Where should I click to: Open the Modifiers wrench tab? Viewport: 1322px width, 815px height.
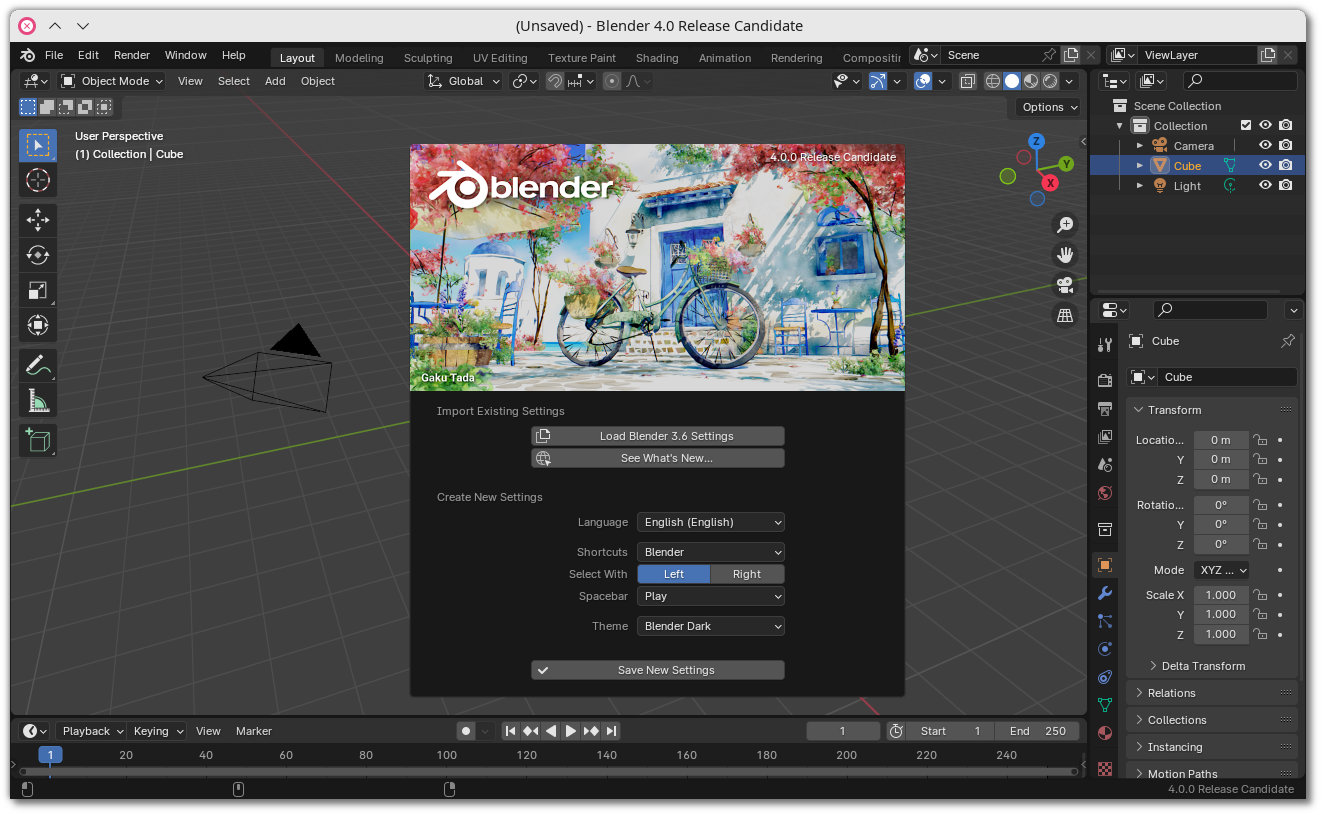pos(1105,593)
